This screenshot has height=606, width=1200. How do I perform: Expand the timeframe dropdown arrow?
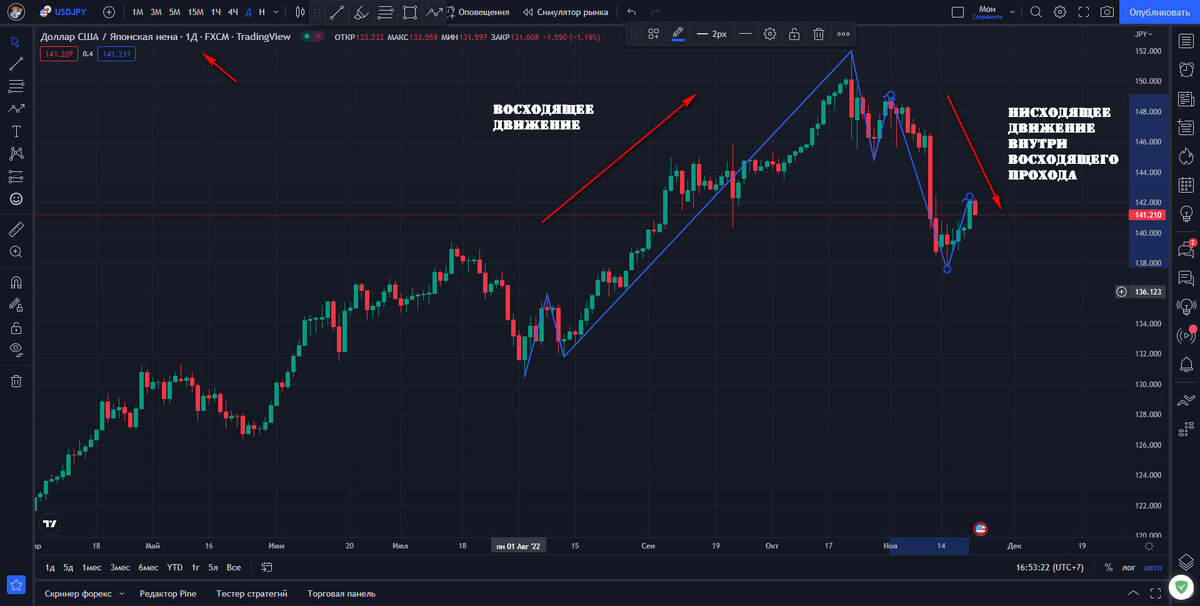coord(278,12)
